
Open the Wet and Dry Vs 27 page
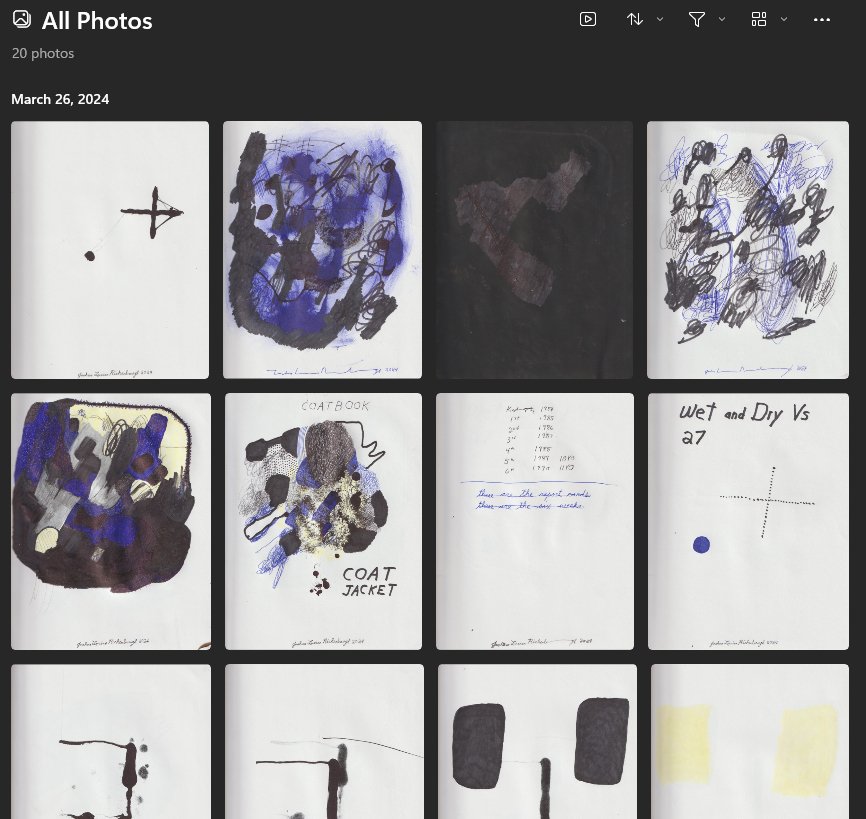pyautogui.click(x=748, y=521)
